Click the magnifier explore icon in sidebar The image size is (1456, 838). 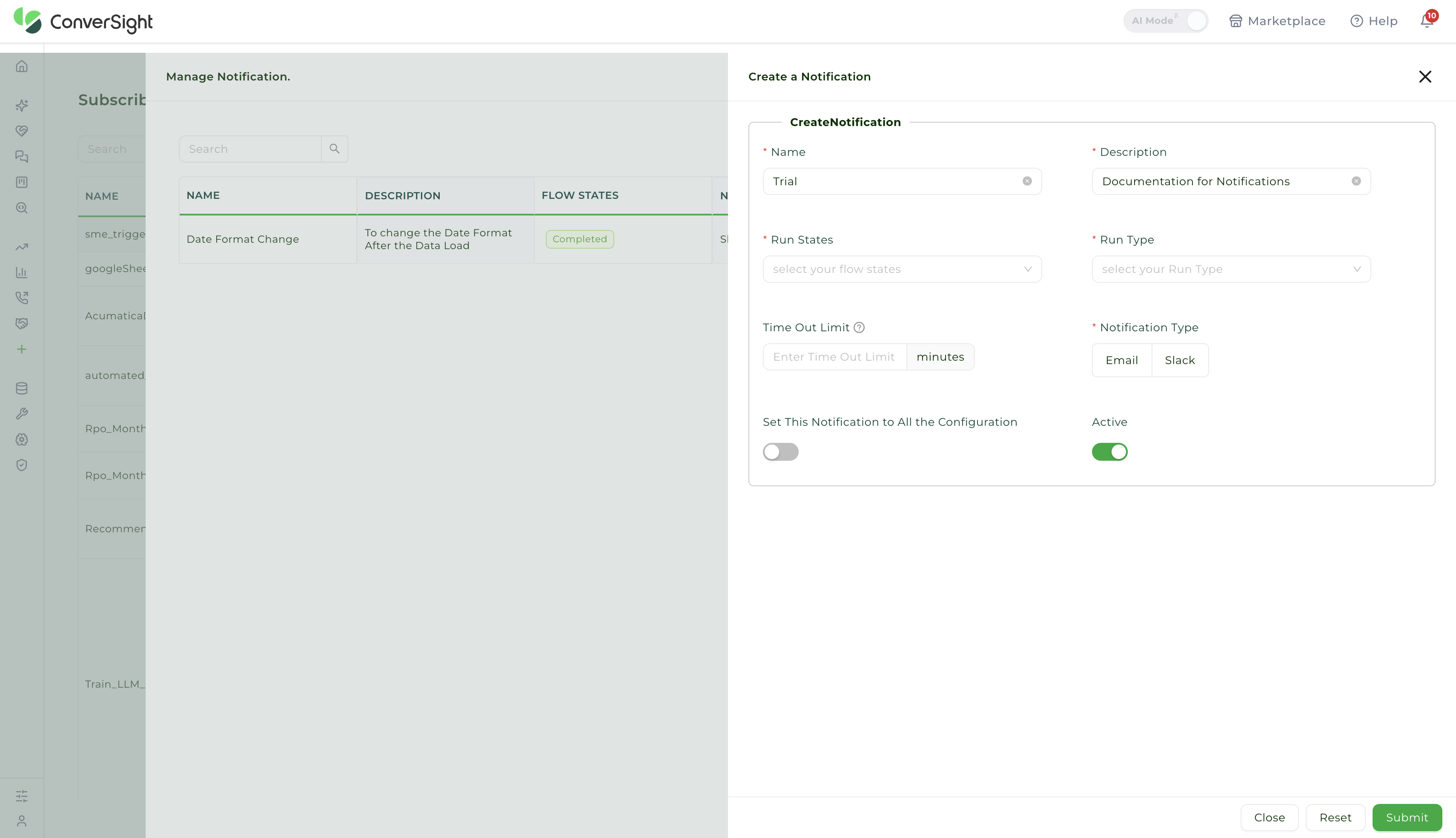pos(22,208)
